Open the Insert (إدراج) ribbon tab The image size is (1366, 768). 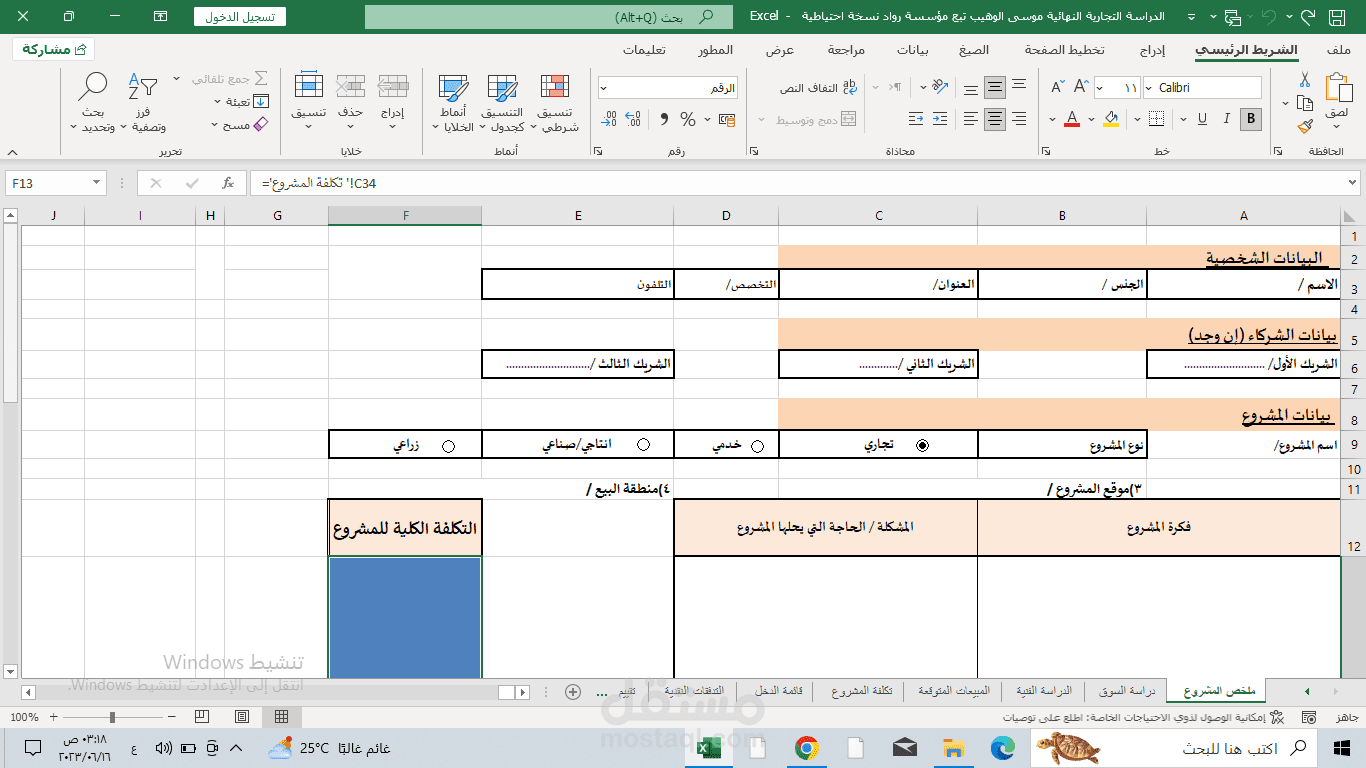click(x=1153, y=50)
